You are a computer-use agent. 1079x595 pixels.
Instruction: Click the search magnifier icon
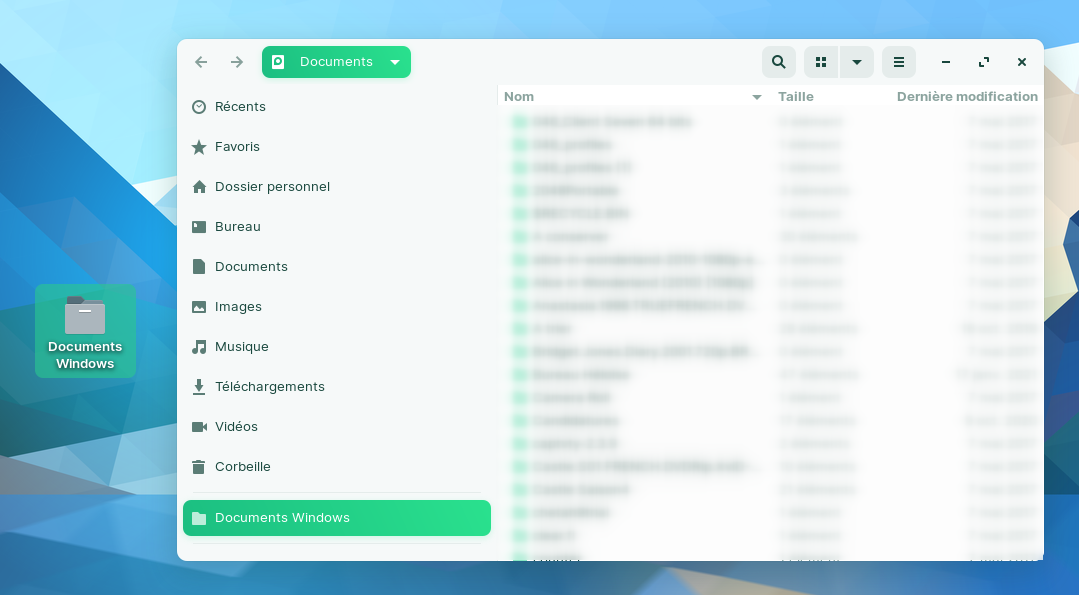click(x=778, y=62)
